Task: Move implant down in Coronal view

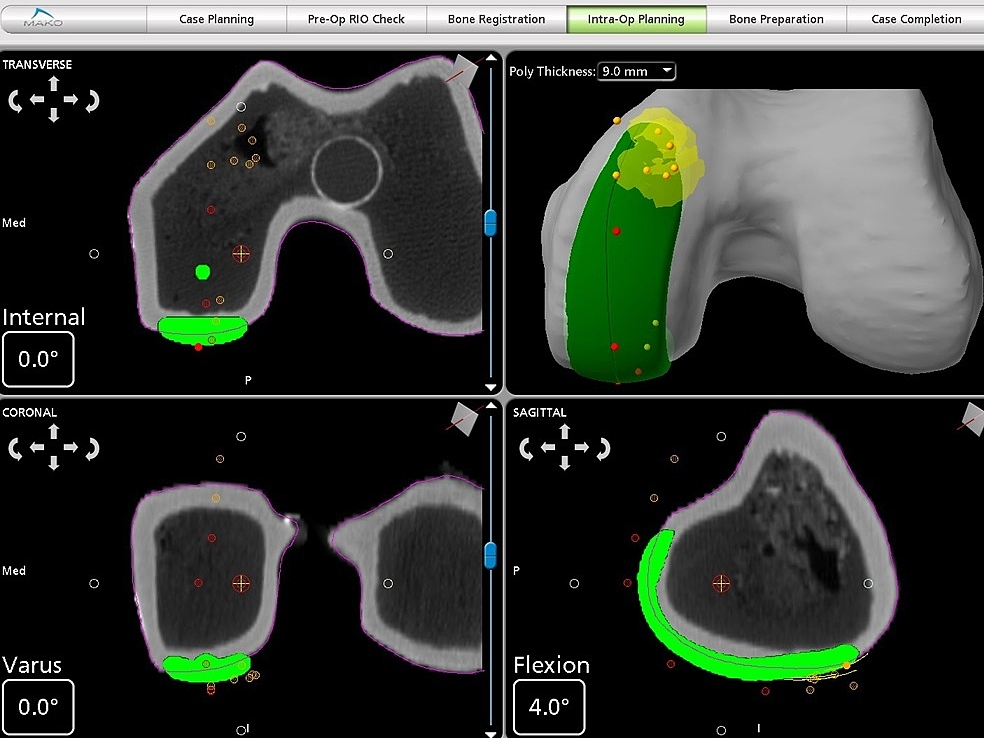Action: point(54,463)
